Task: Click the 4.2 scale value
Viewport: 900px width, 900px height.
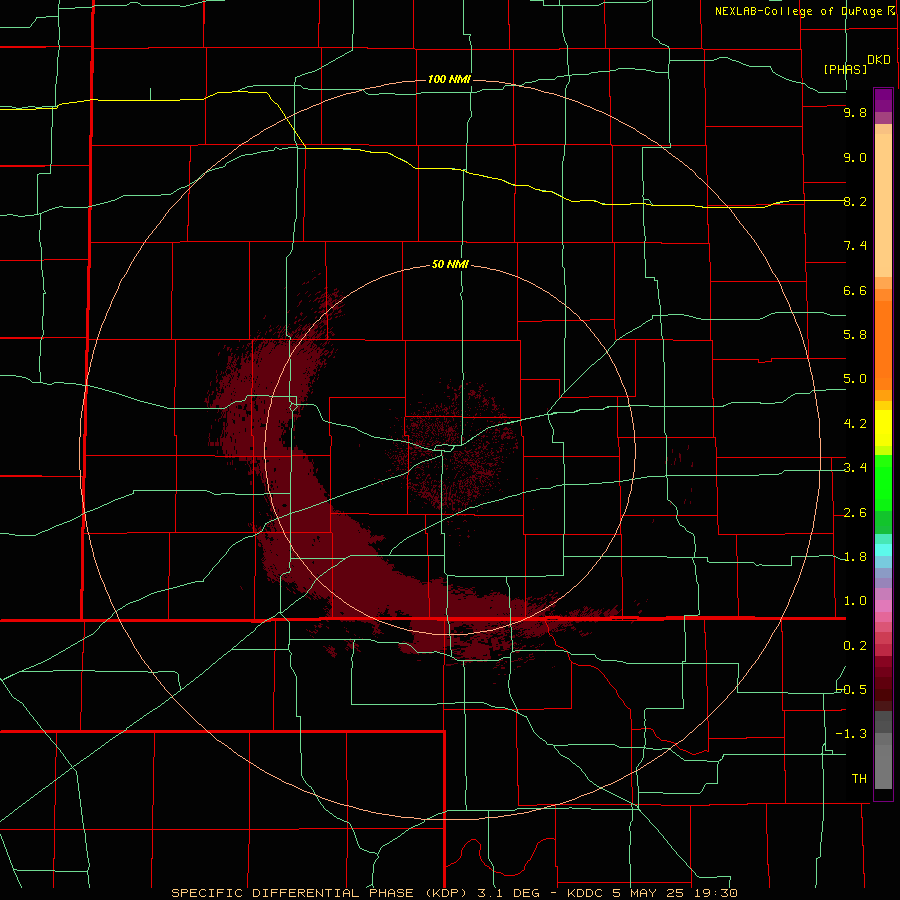Action: pos(855,424)
